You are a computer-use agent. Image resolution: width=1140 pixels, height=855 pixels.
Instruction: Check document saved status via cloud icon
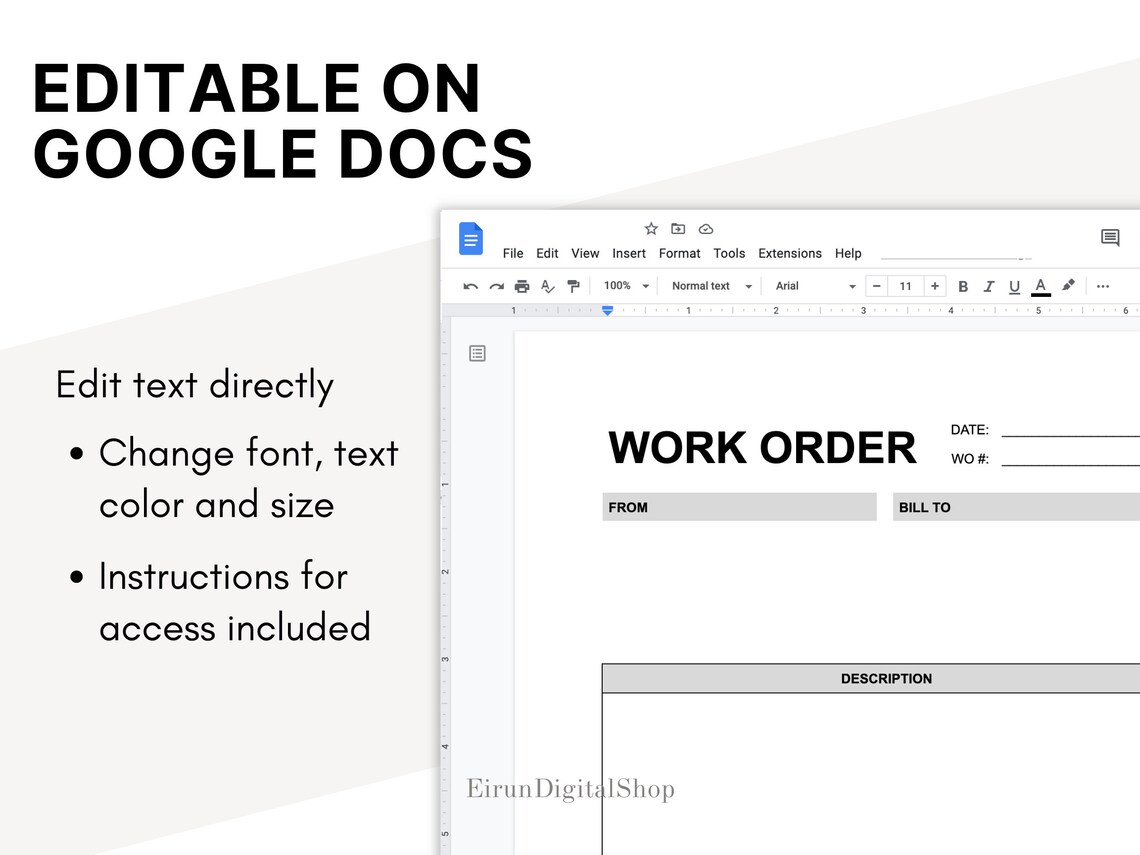click(706, 229)
